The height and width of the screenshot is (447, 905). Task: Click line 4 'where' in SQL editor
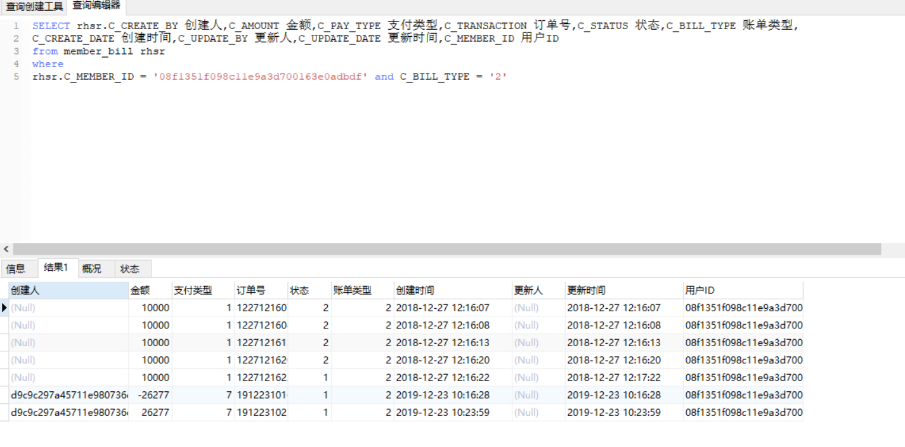click(47, 63)
